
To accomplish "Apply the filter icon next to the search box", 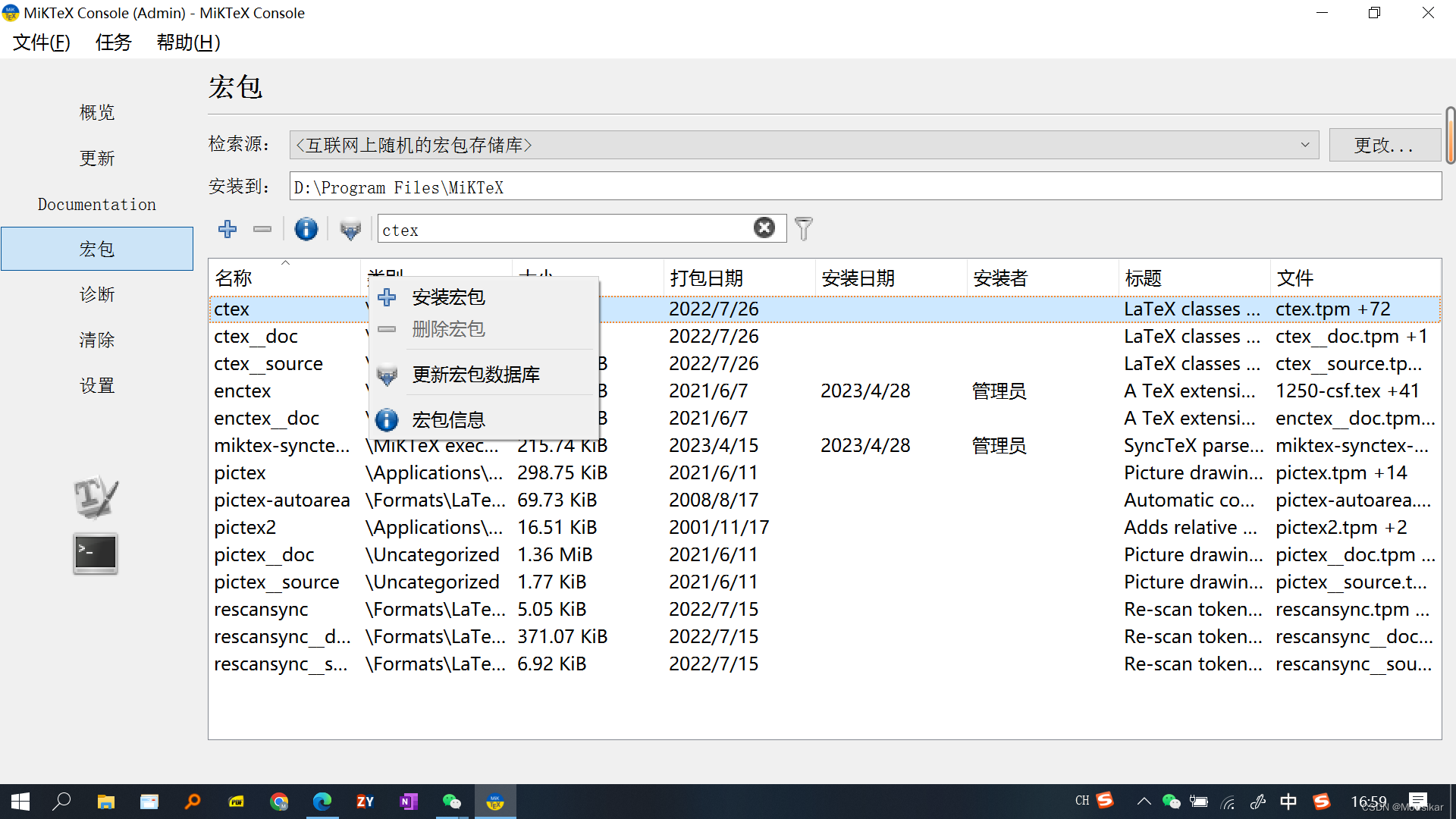I will click(803, 228).
